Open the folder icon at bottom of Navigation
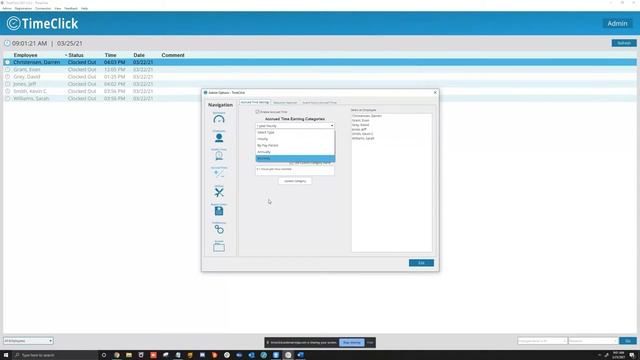The height and width of the screenshot is (360, 640). [219, 247]
